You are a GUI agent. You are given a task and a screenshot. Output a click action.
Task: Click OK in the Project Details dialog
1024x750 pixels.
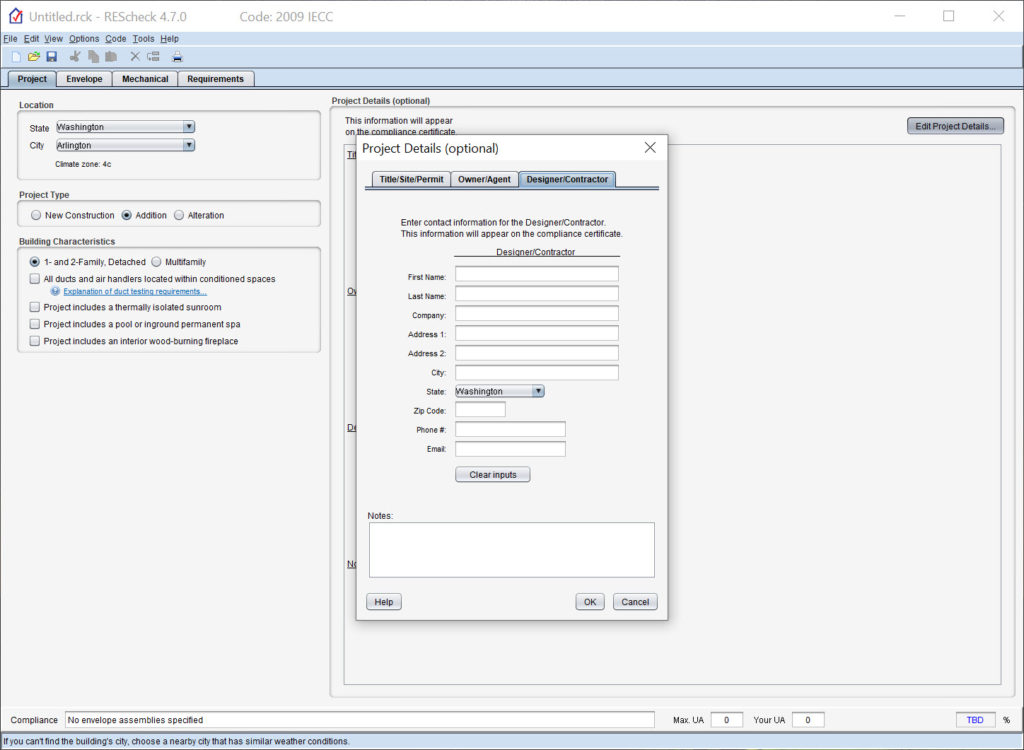(x=590, y=602)
